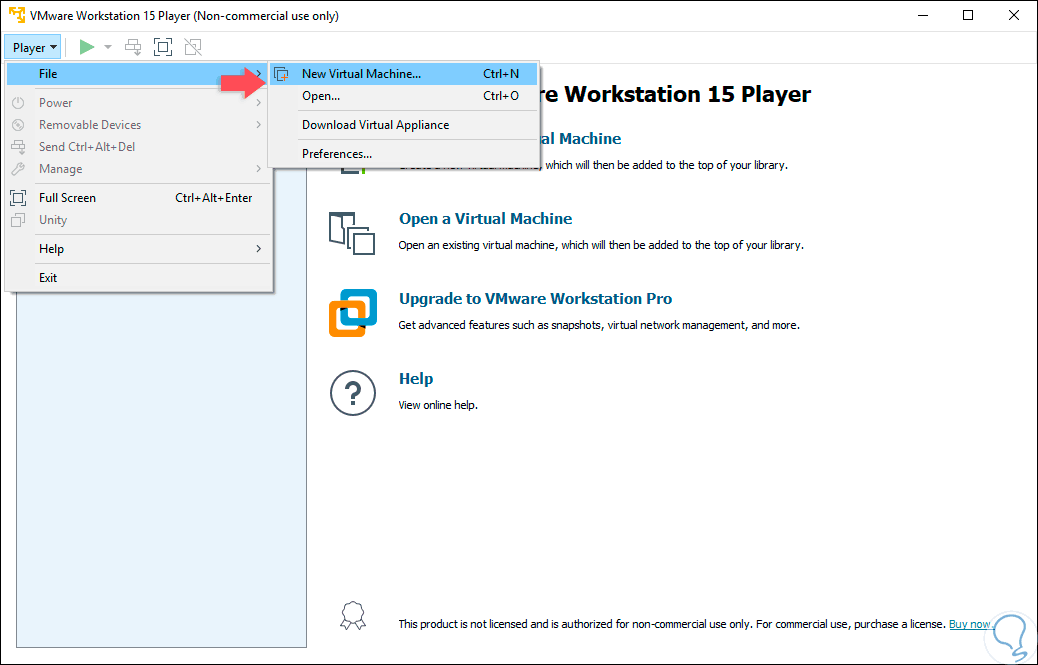Screen dimensions: 1038x665
Task: Click the Power icon in the menu
Action: 19,103
